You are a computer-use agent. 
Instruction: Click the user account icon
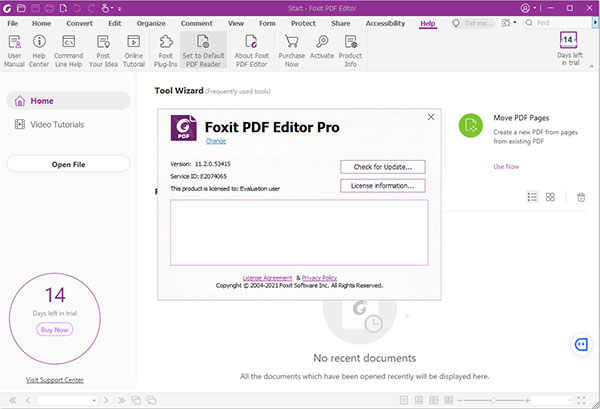coord(525,8)
